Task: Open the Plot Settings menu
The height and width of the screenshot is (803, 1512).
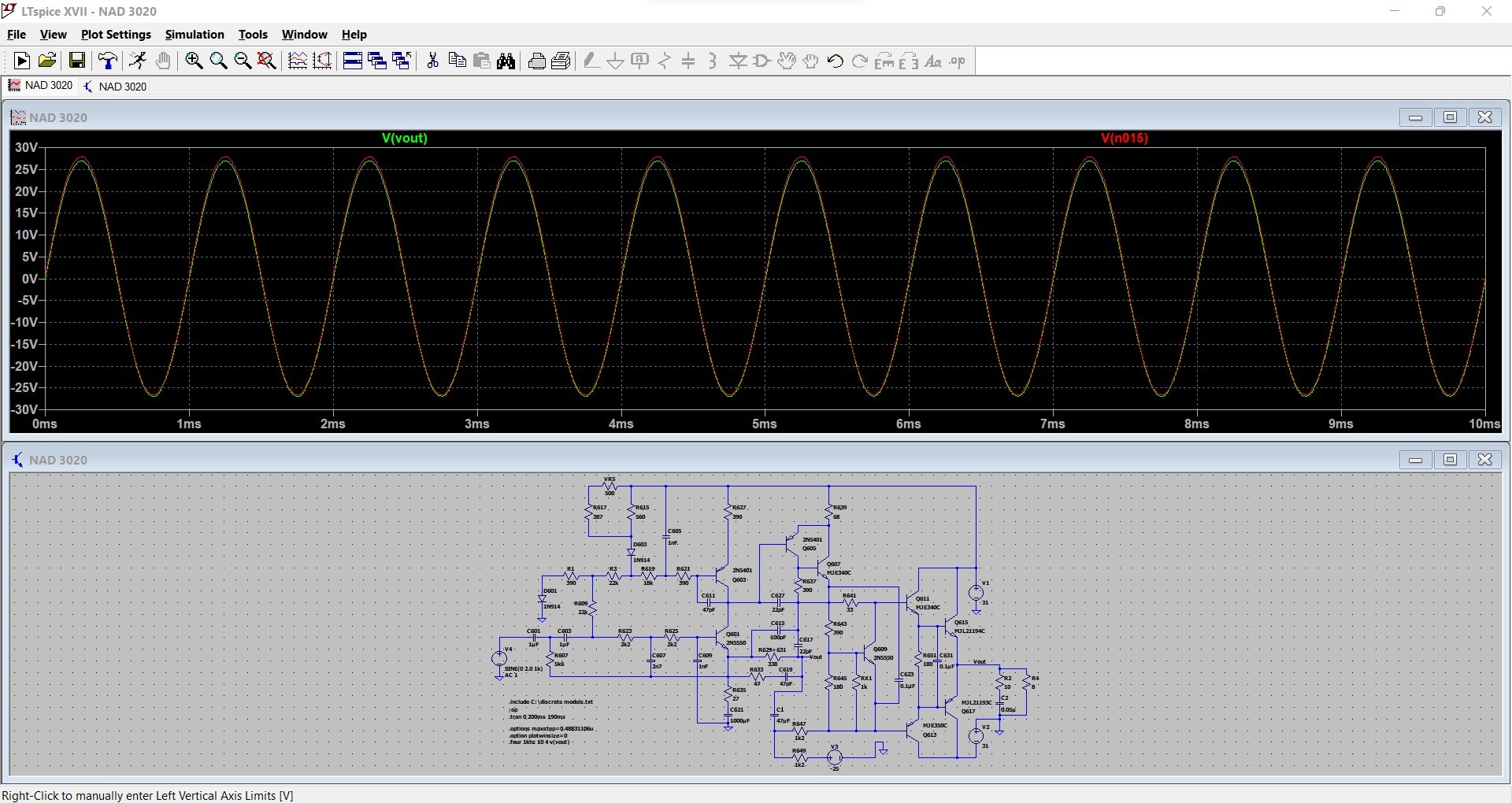Action: [116, 35]
